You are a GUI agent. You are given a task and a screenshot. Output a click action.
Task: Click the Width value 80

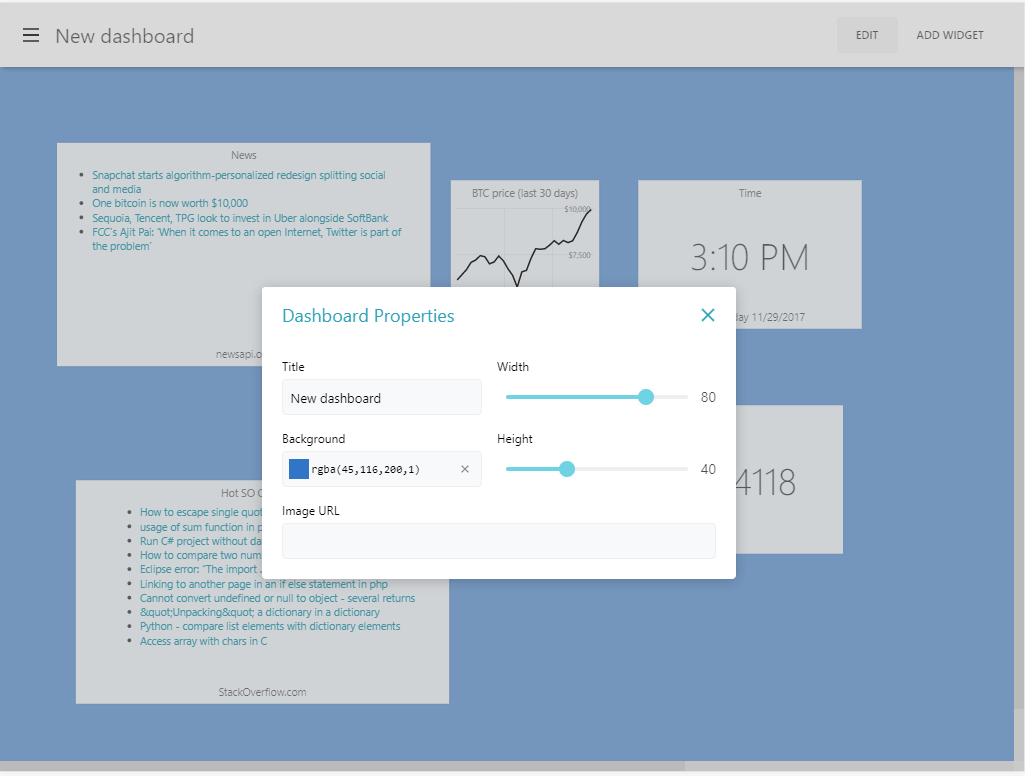708,397
